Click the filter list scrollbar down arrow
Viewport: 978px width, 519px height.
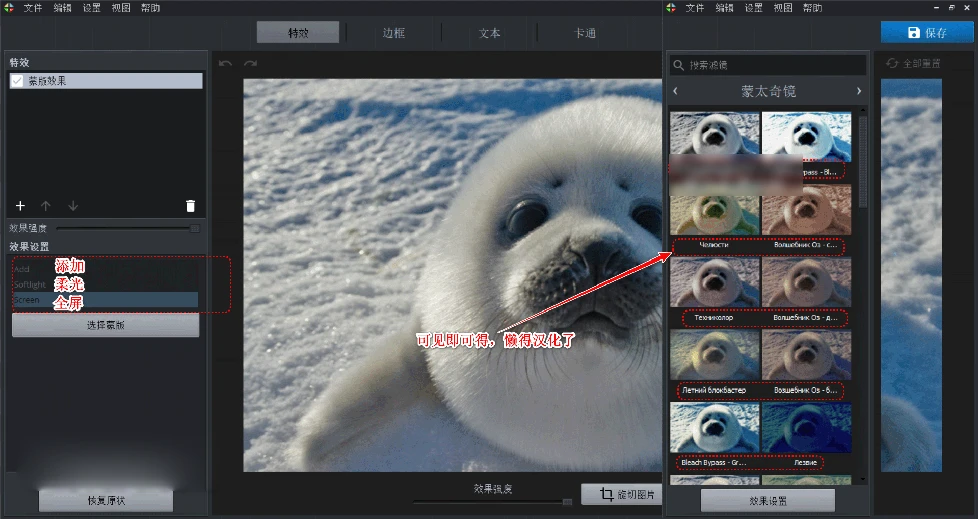pyautogui.click(x=863, y=479)
